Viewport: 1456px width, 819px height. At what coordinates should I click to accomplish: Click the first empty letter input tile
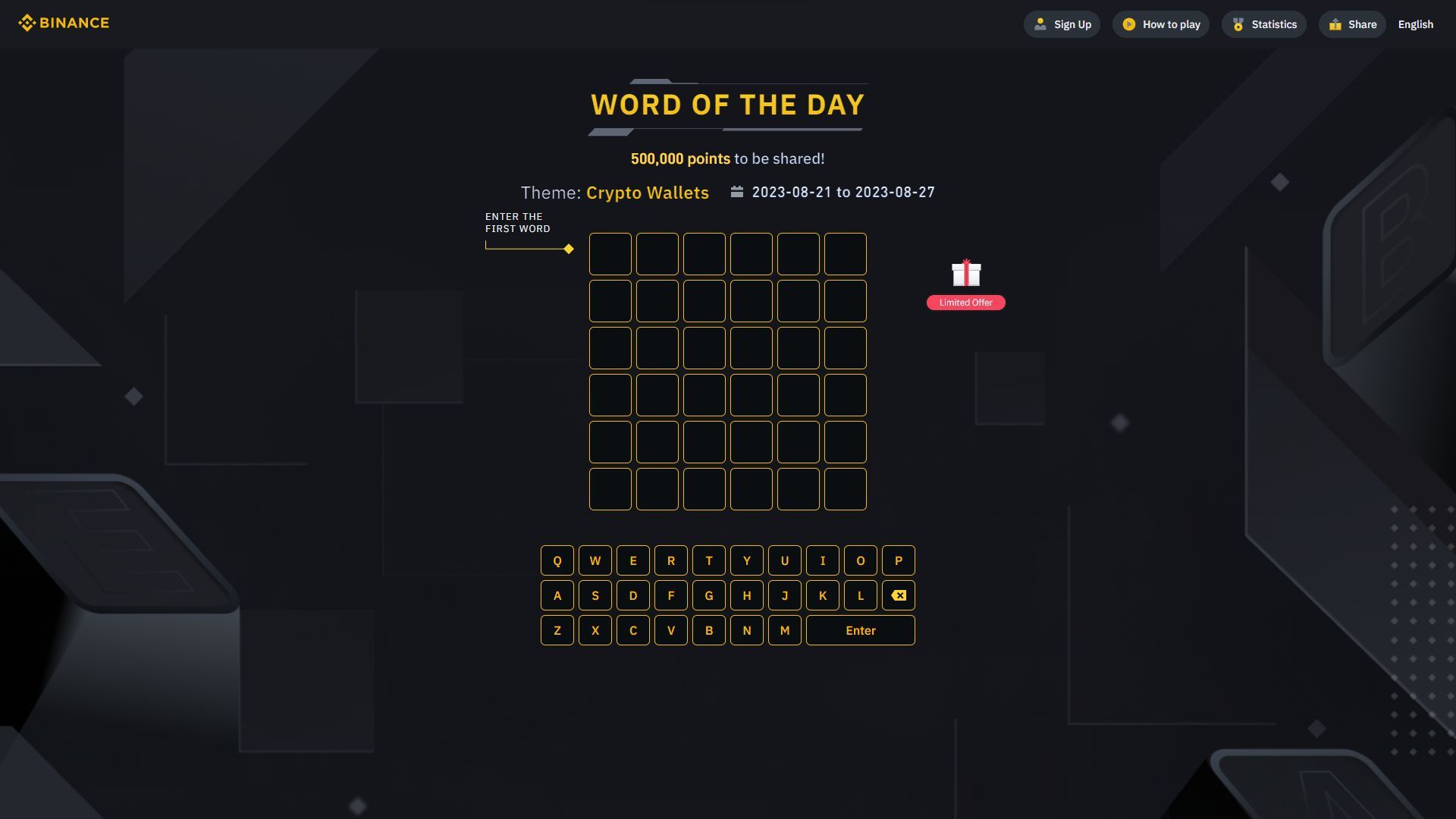pyautogui.click(x=610, y=253)
